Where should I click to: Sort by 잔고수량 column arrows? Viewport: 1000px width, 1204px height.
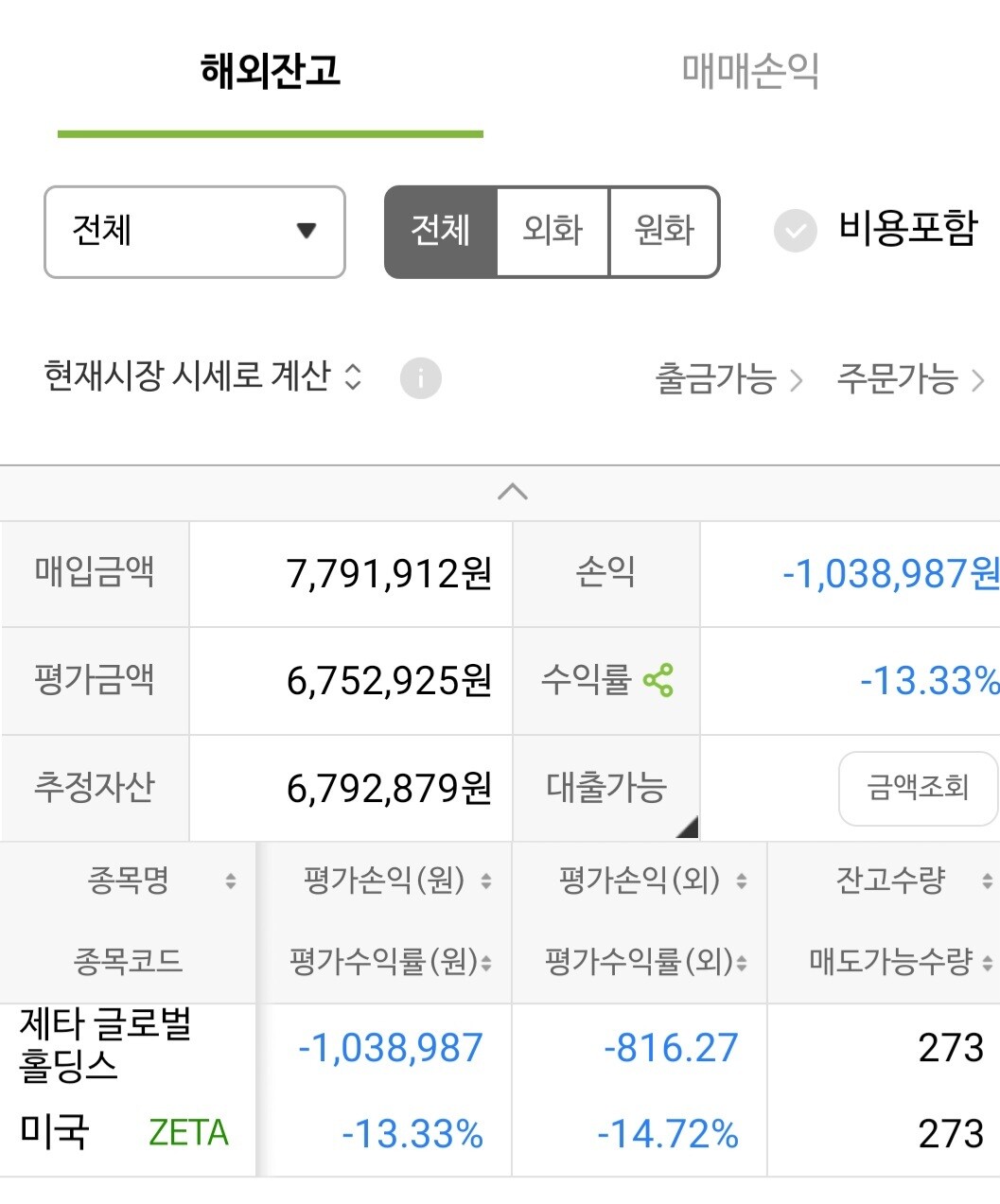[x=987, y=881]
